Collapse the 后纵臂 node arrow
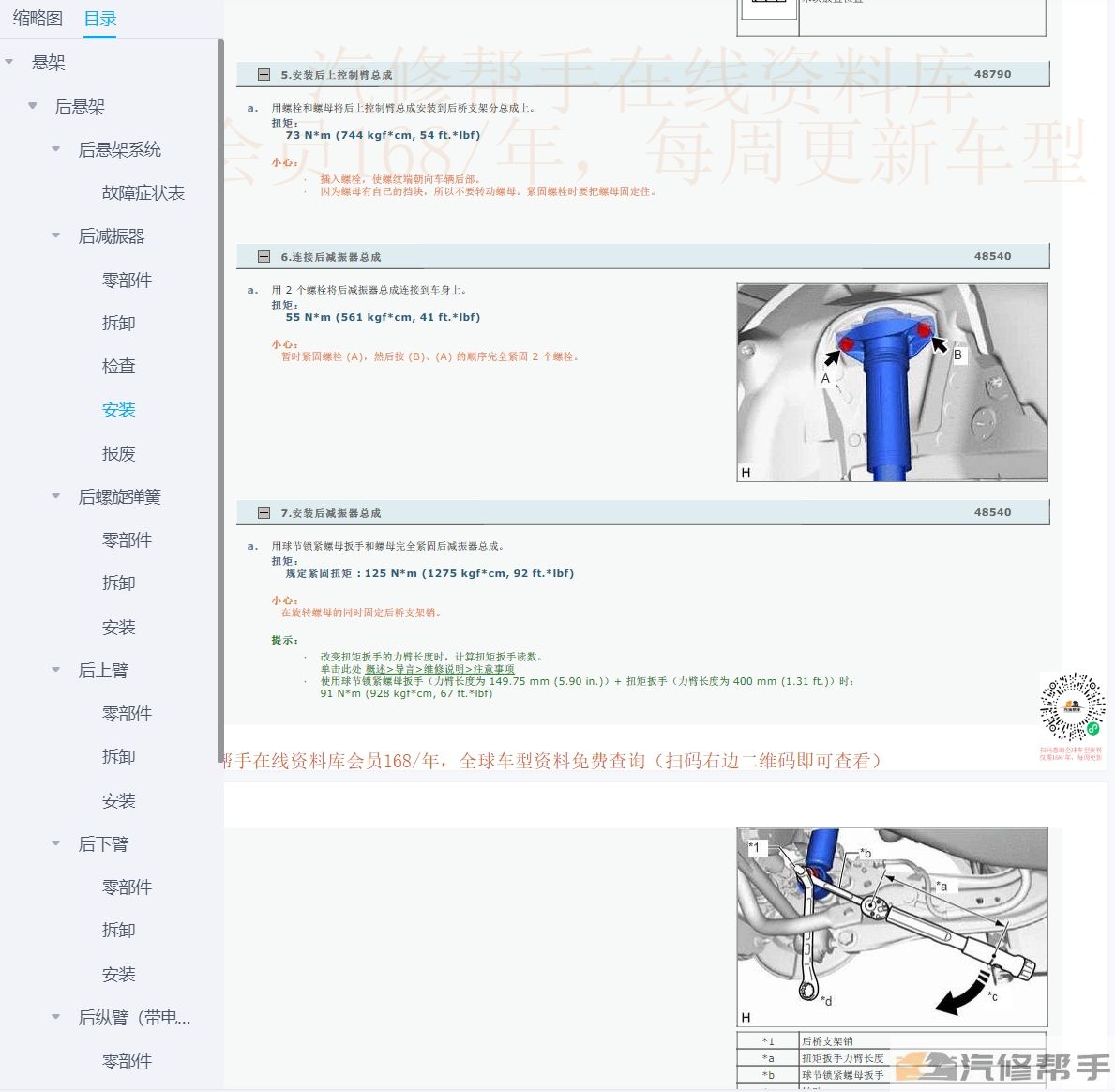Screen dimensions: 1115x1092 pyautogui.click(x=56, y=1017)
